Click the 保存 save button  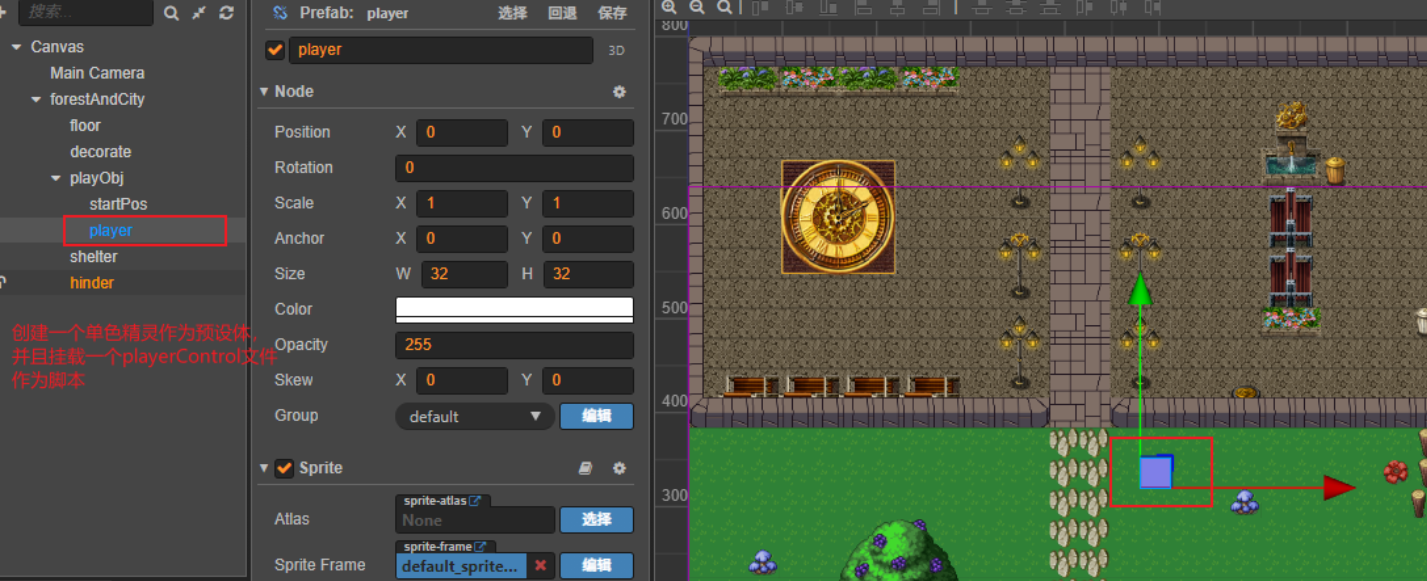[613, 13]
